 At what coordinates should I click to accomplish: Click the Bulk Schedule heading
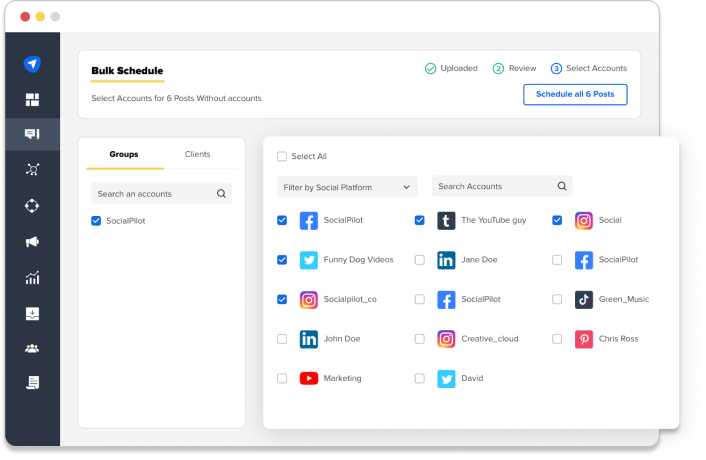[127, 71]
